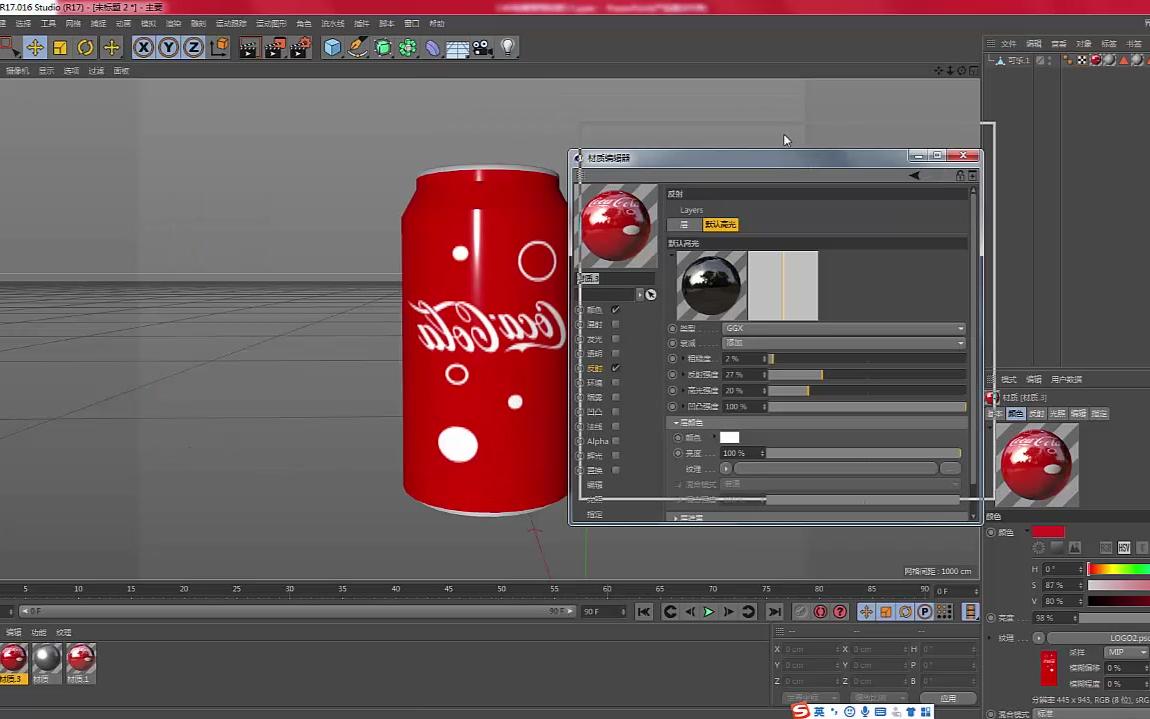The width and height of the screenshot is (1150, 719).
Task: Click the coordinate system cube icon
Action: tap(219, 48)
